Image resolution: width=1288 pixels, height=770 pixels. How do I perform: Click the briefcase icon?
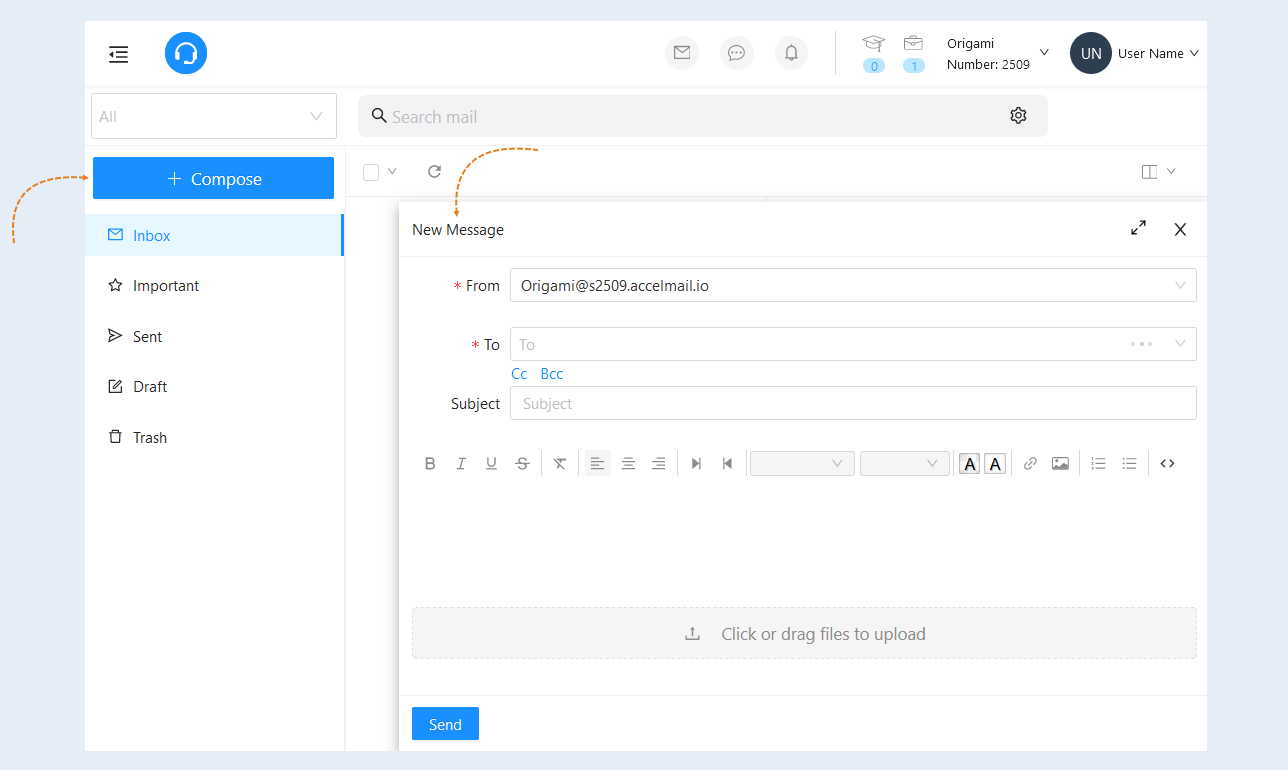click(x=913, y=43)
